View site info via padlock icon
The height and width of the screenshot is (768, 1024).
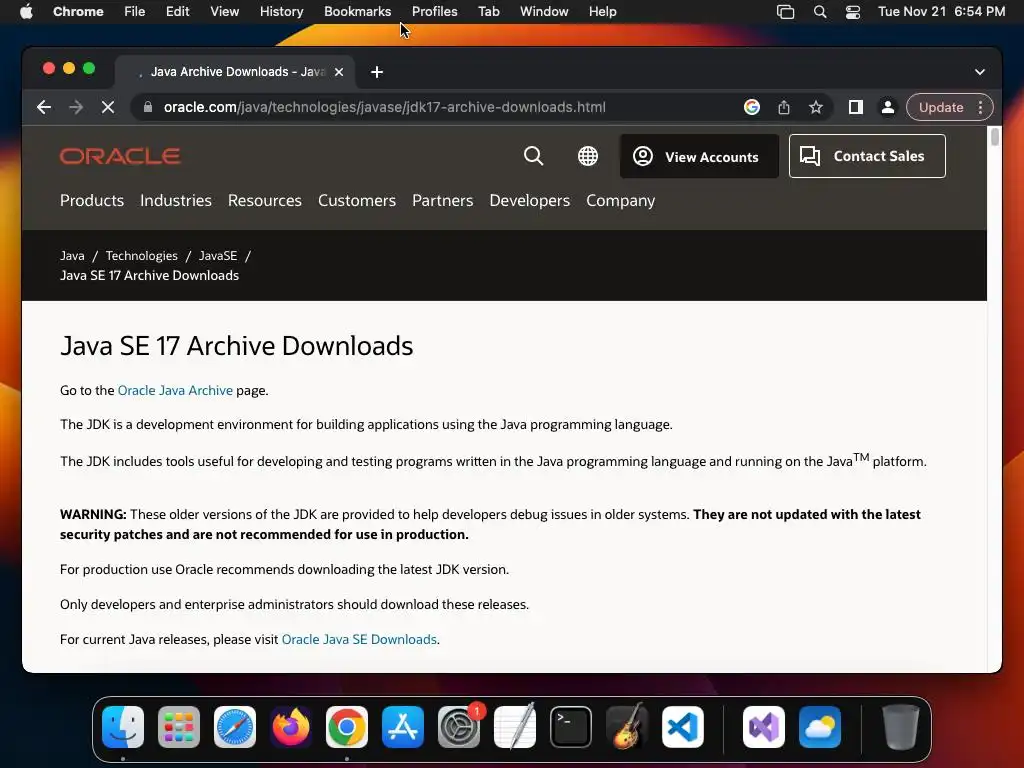pyautogui.click(x=148, y=107)
